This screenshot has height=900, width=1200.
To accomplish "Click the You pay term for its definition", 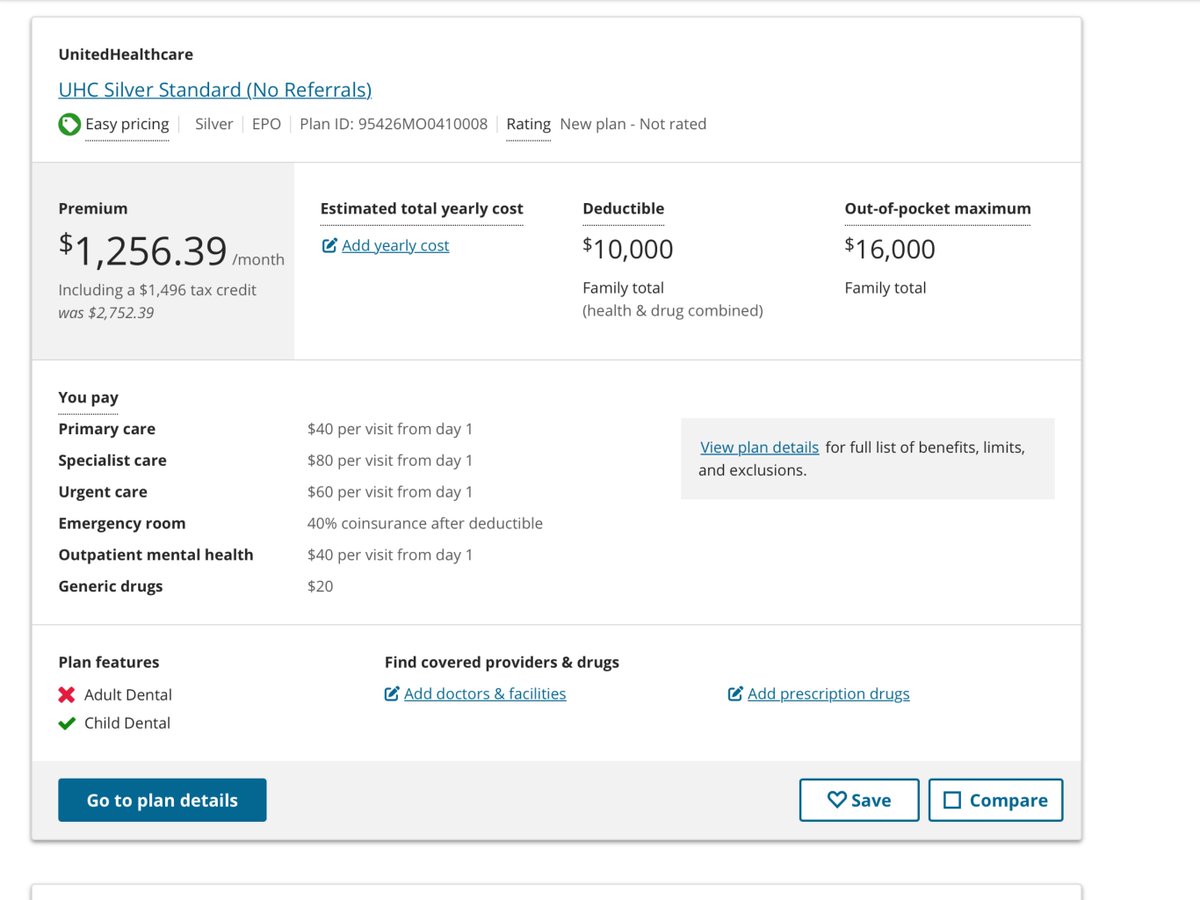I will click(87, 397).
